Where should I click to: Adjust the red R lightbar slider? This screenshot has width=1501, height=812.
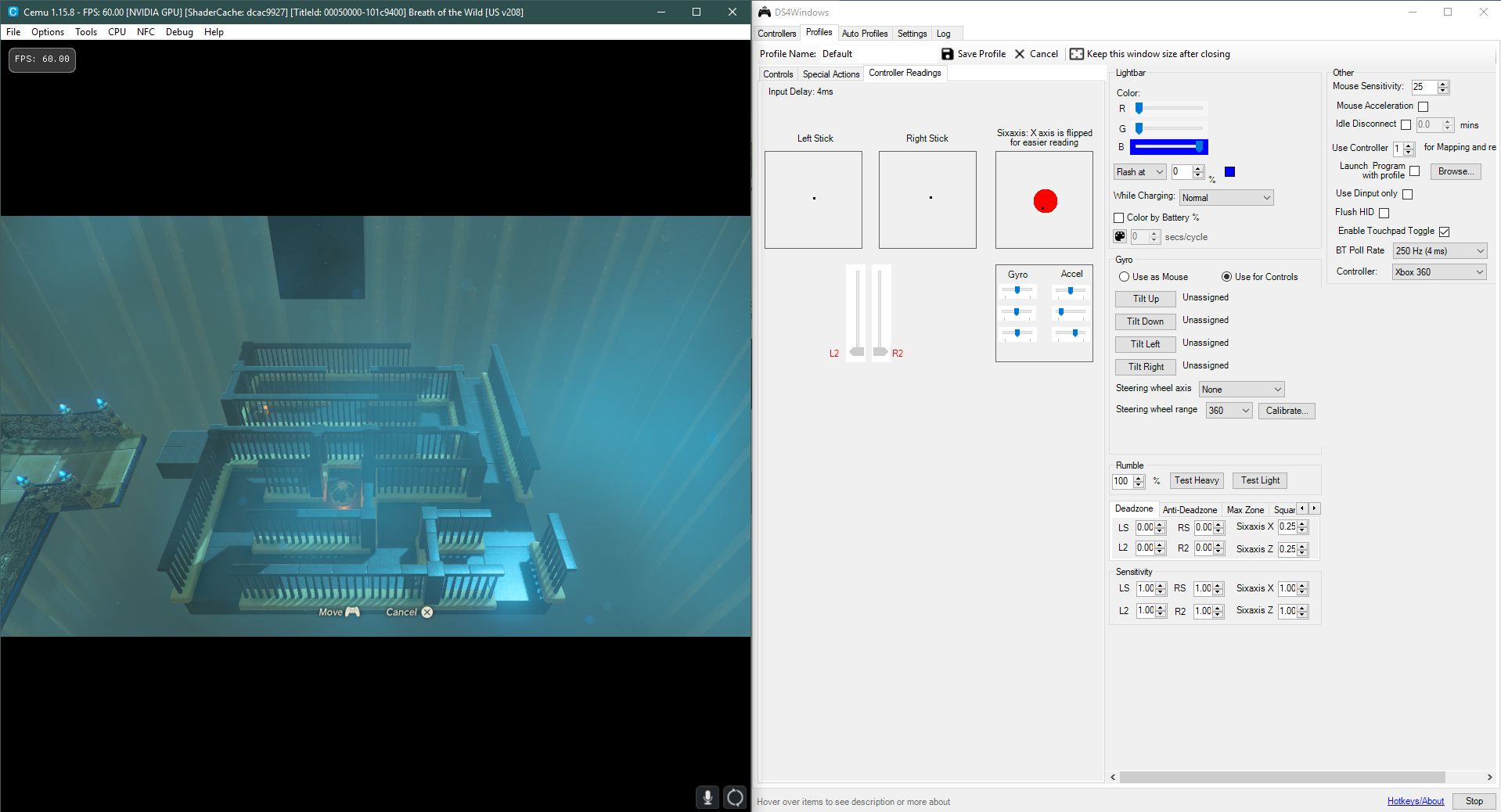(1168, 109)
